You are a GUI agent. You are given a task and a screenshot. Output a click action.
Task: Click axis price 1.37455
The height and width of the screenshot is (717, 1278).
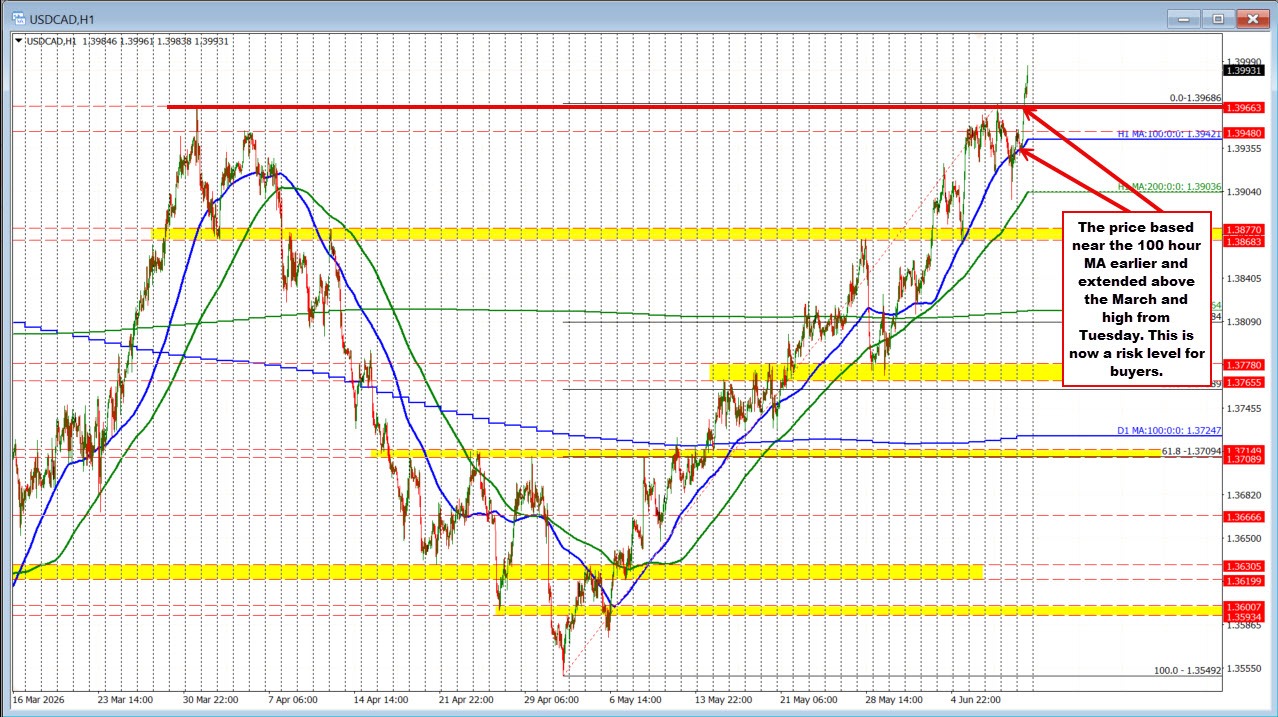point(1244,409)
